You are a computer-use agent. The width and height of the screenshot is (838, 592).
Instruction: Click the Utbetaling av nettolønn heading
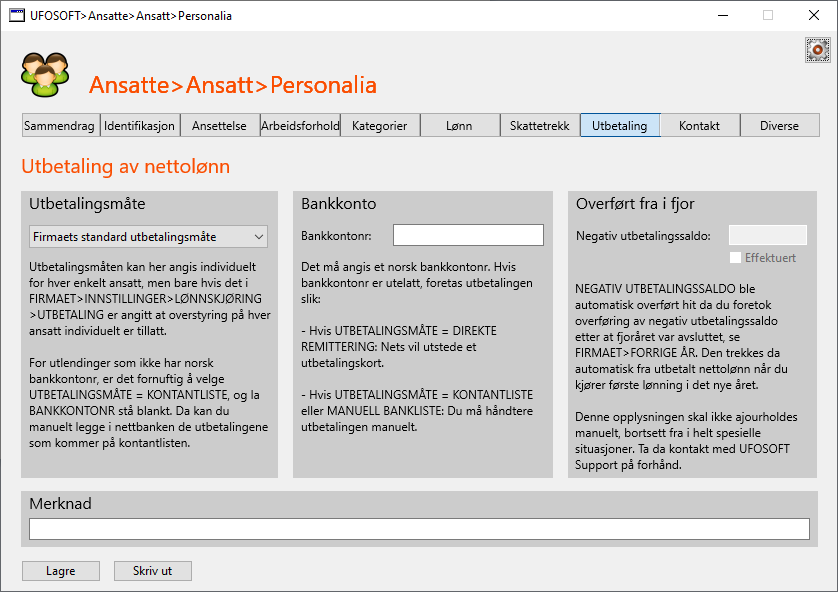pyautogui.click(x=126, y=166)
